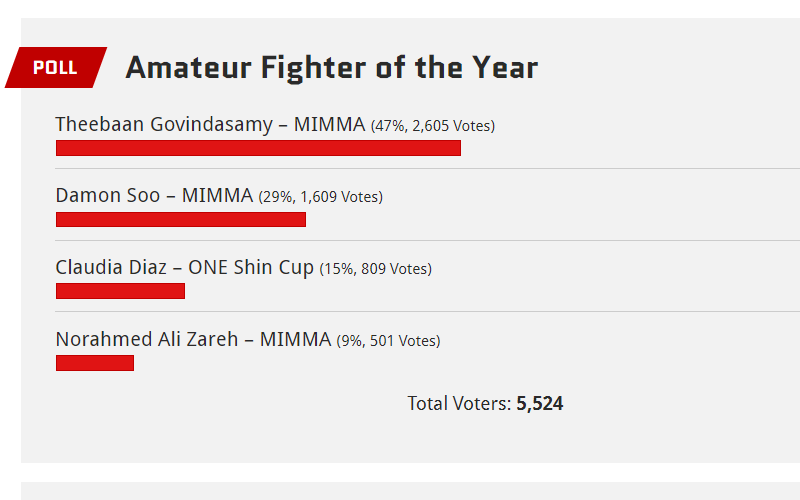Viewport: 800px width, 500px height.
Task: Click the red POLL badge
Action: tap(56, 67)
